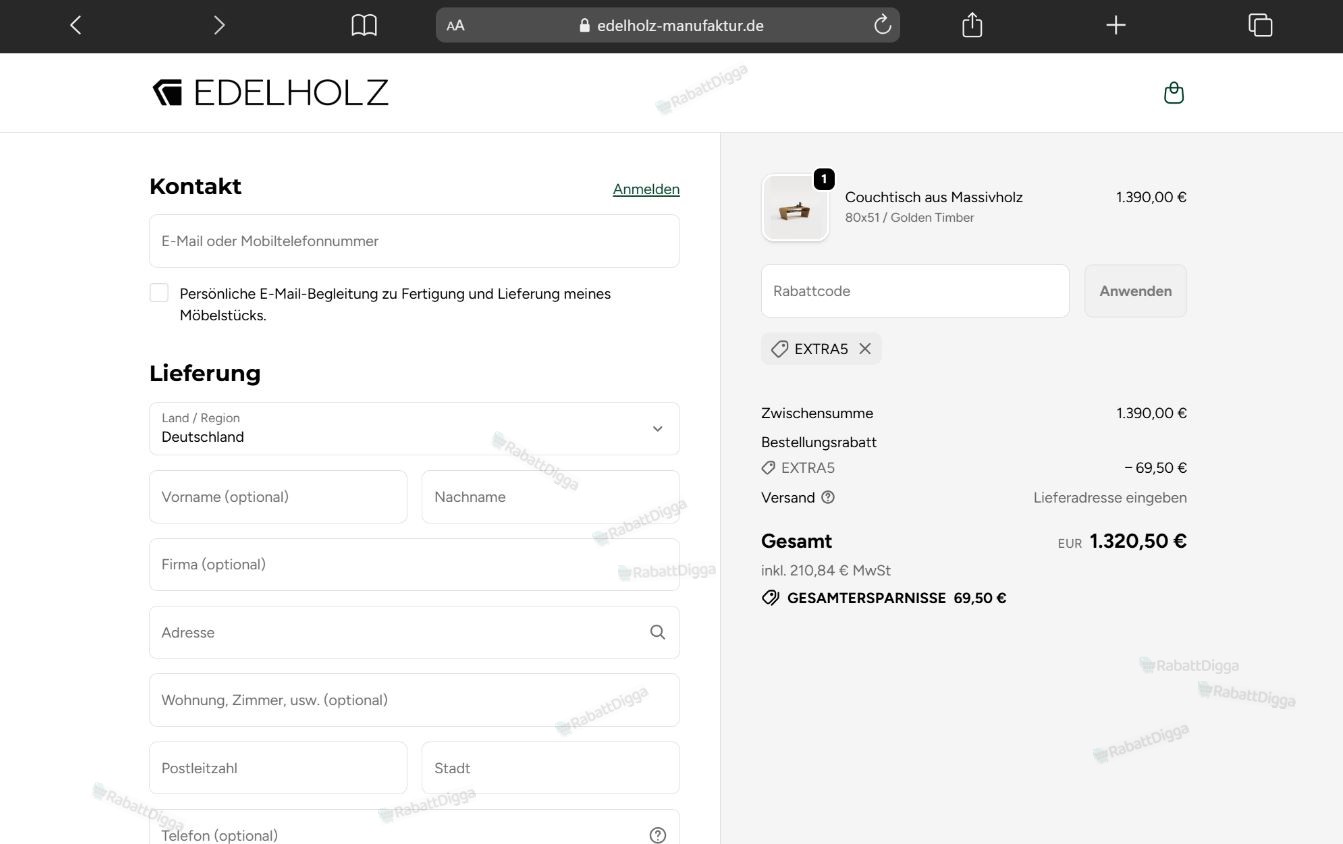The height and width of the screenshot is (844, 1343).
Task: Open the AA reader settings in address bar
Action: click(456, 26)
